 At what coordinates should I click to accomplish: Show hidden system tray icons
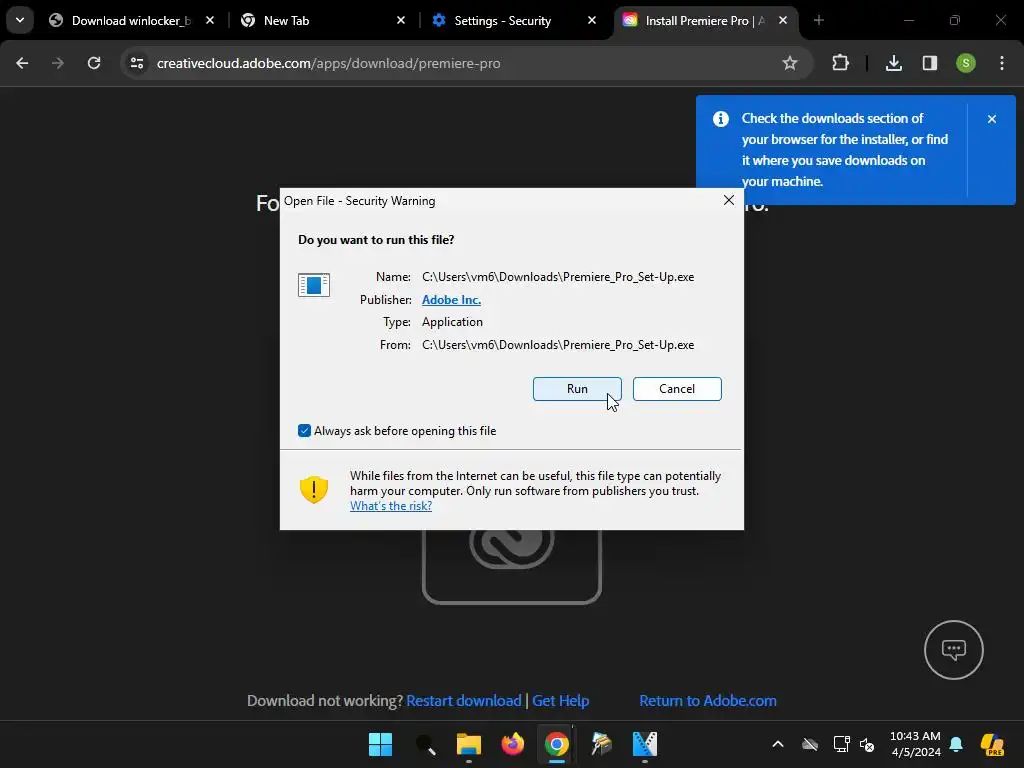[778, 744]
